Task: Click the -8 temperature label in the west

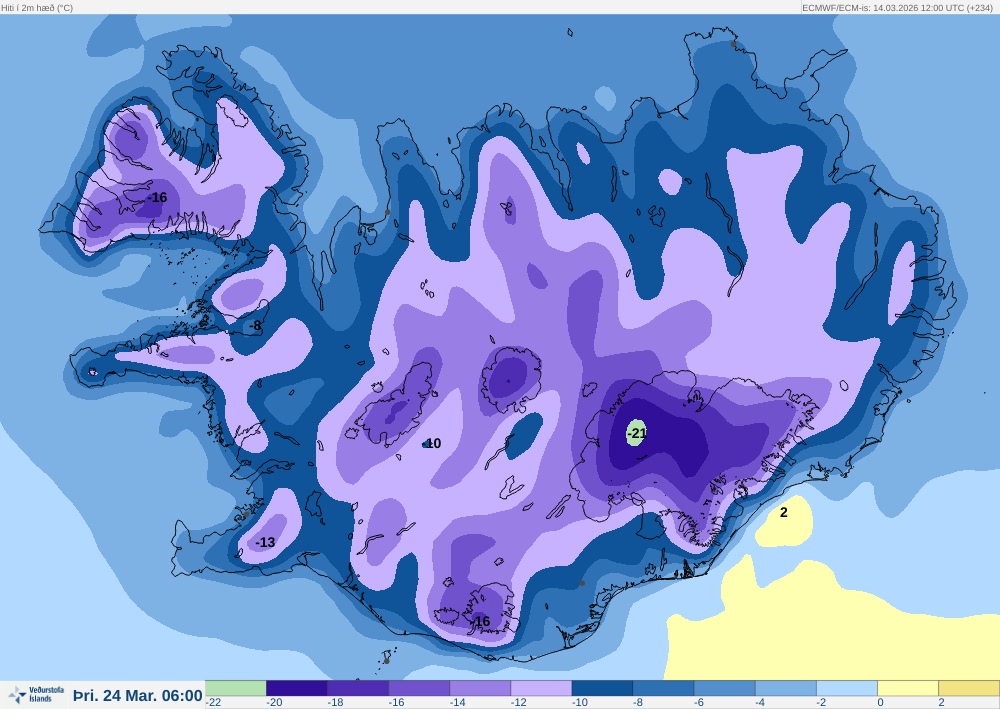Action: pyautogui.click(x=256, y=325)
